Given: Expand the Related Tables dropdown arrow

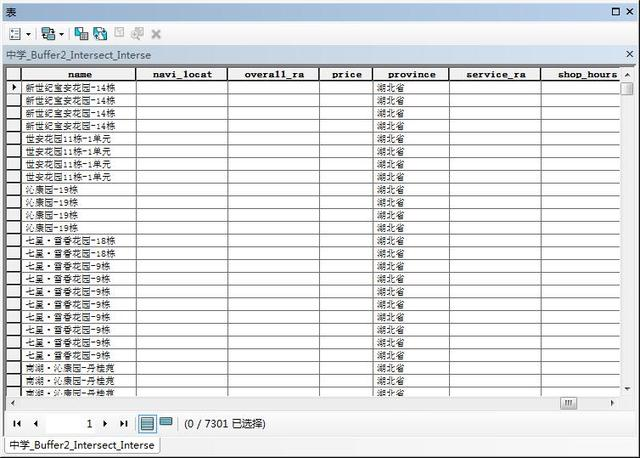Looking at the screenshot, I should point(62,34).
